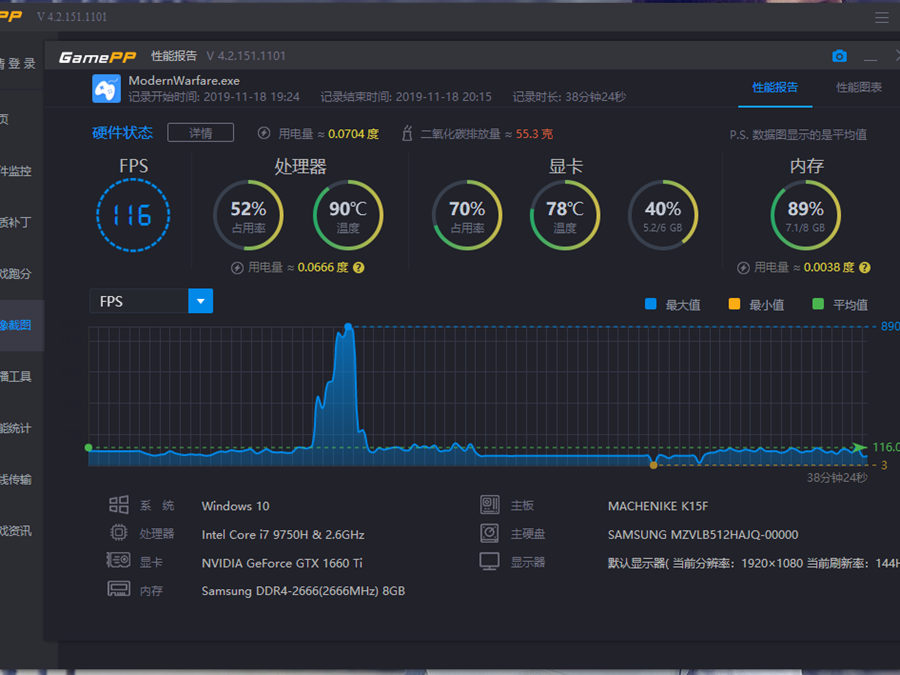This screenshot has height=675, width=900.
Task: Click the ModernWarfare.exe process name
Action: 184,80
